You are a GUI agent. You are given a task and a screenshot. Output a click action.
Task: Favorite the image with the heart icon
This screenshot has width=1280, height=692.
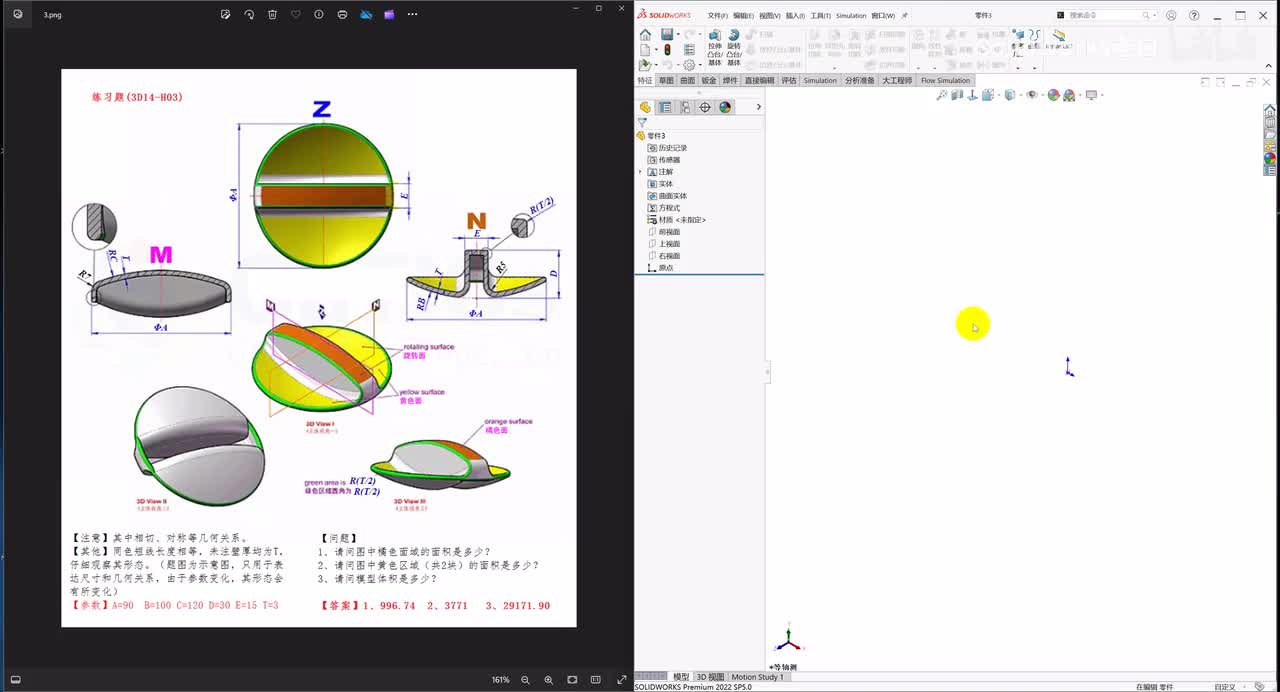[x=295, y=15]
